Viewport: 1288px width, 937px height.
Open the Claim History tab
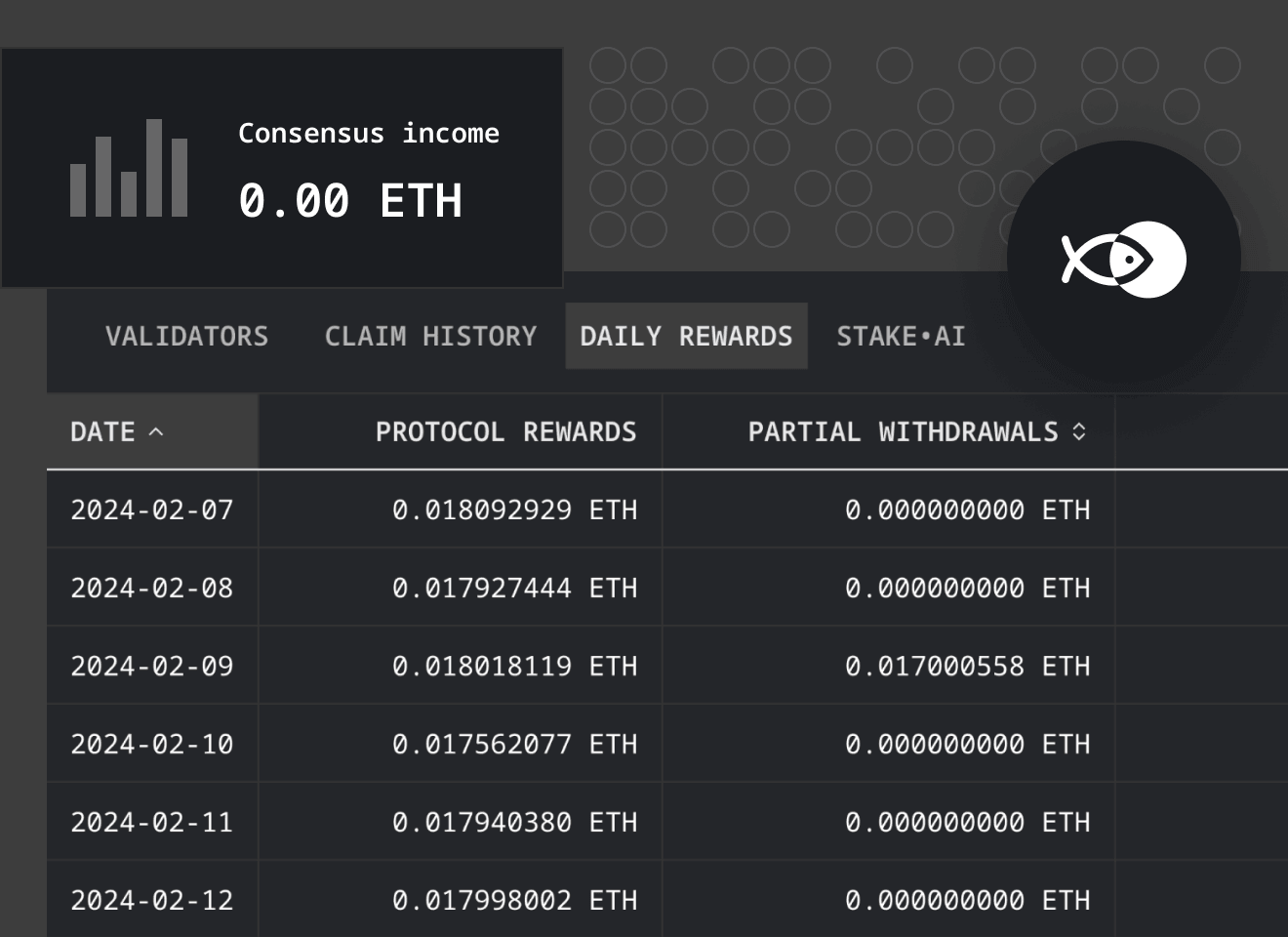point(430,336)
